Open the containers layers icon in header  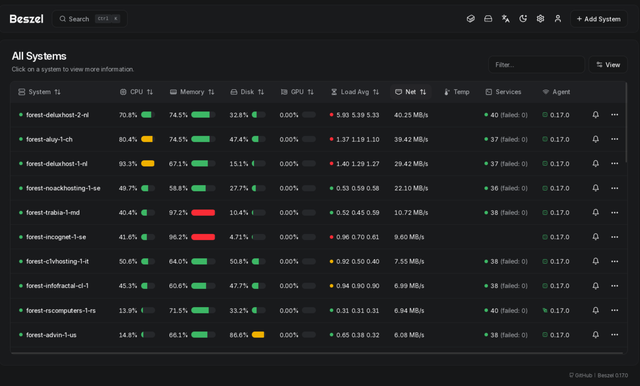(x=471, y=19)
